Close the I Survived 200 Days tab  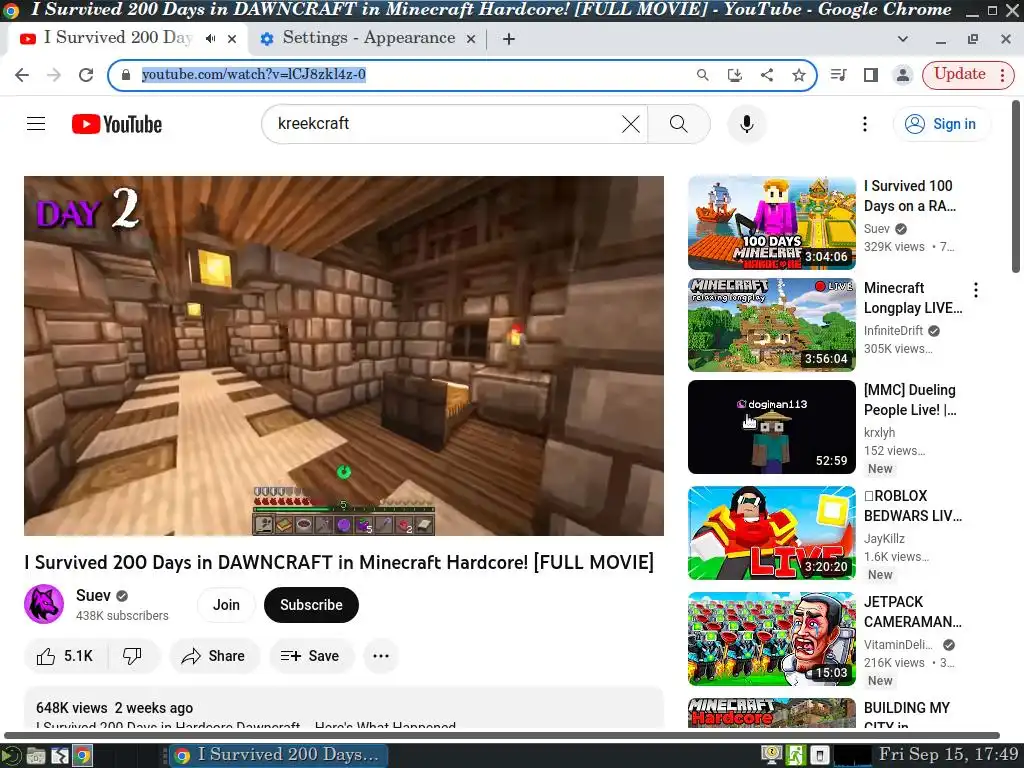(232, 39)
